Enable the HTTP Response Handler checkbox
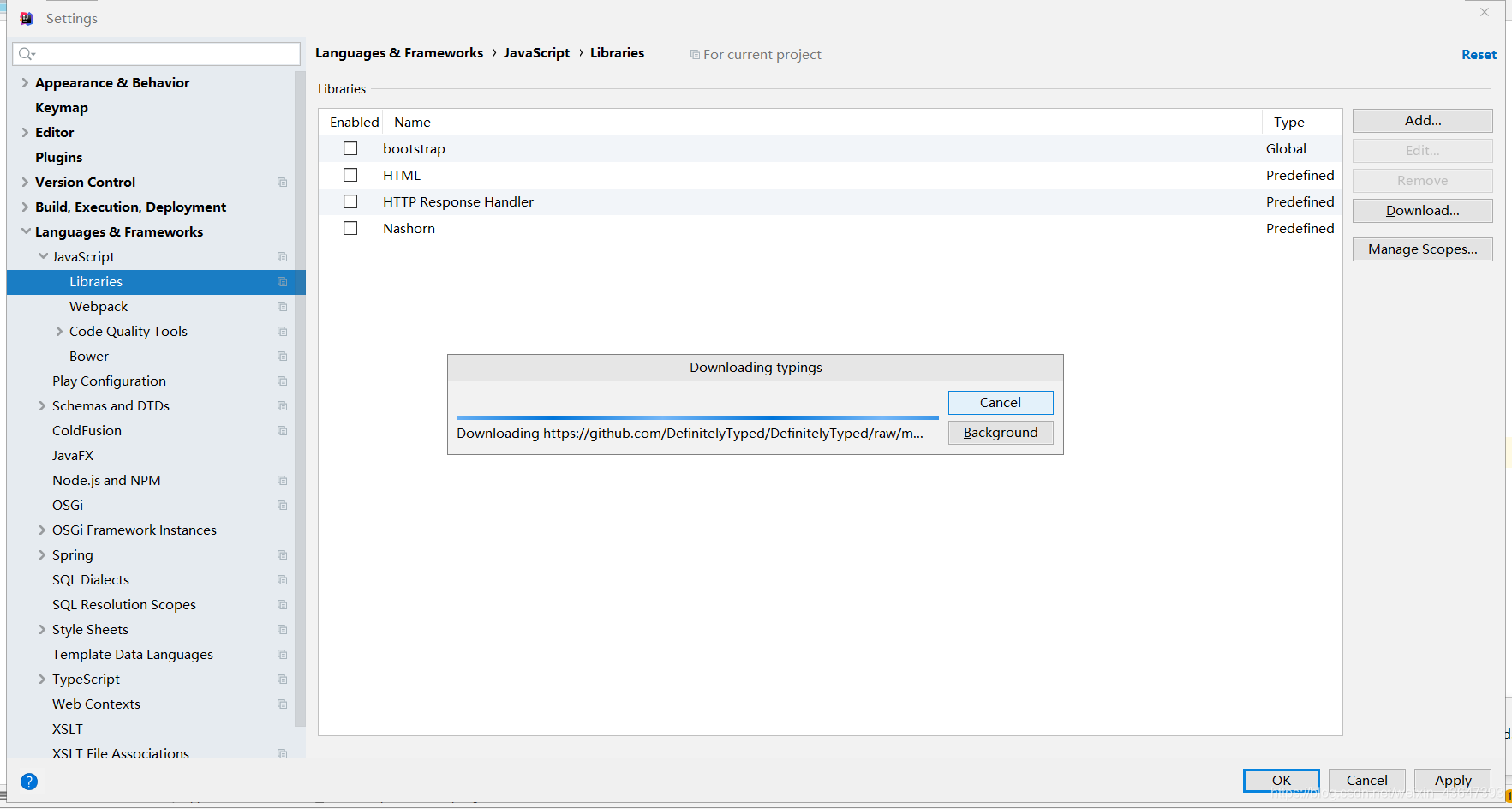 point(350,201)
